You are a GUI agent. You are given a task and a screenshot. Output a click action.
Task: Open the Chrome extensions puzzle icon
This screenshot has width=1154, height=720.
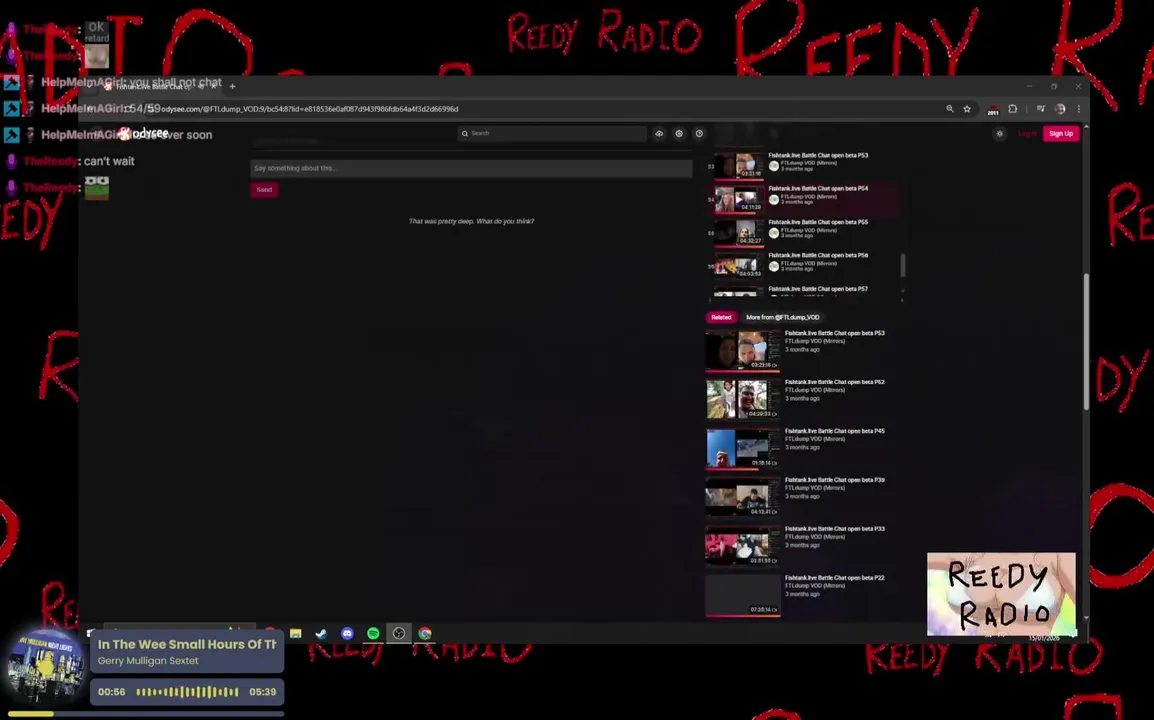(x=1013, y=109)
